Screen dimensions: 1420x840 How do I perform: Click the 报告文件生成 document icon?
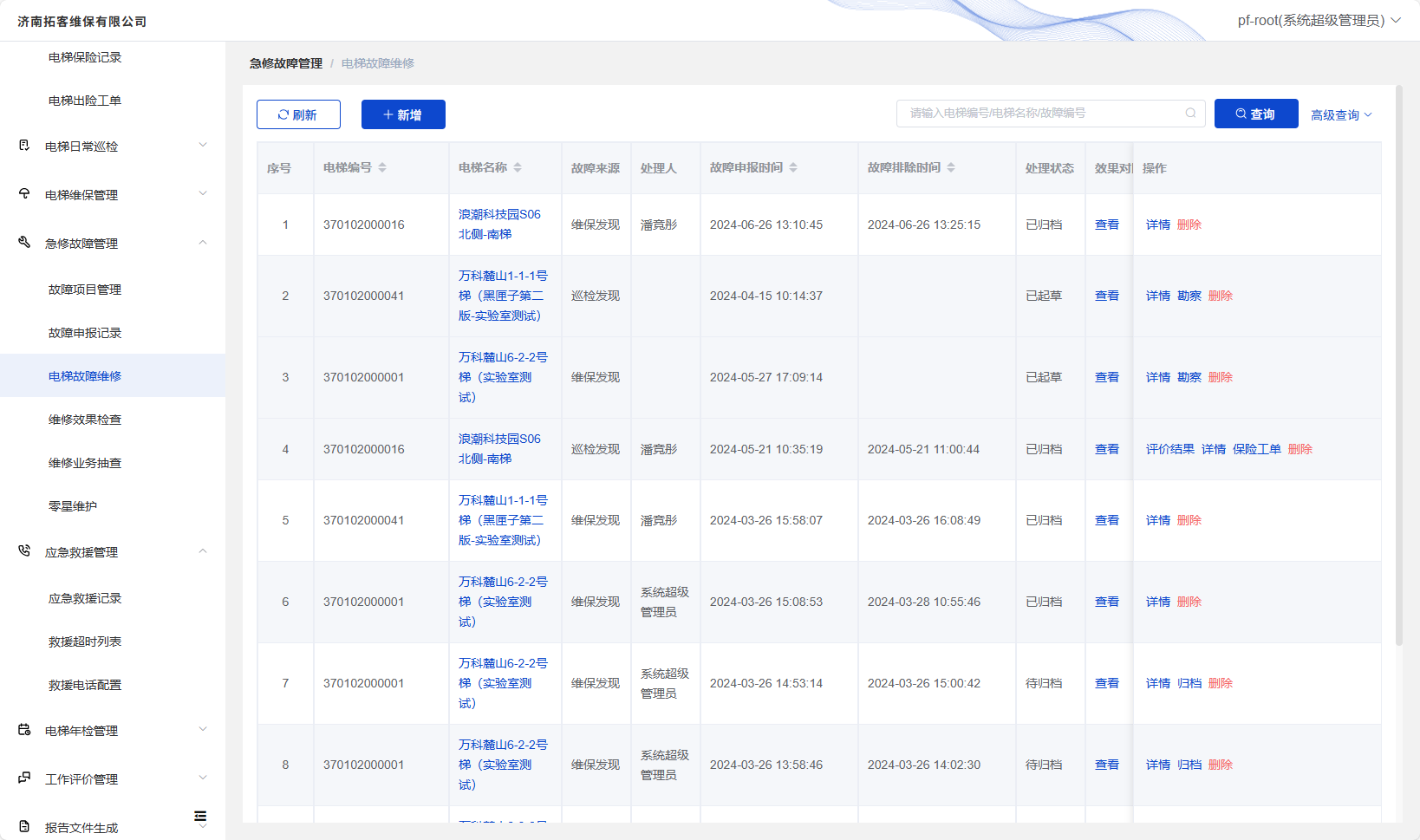(24, 827)
